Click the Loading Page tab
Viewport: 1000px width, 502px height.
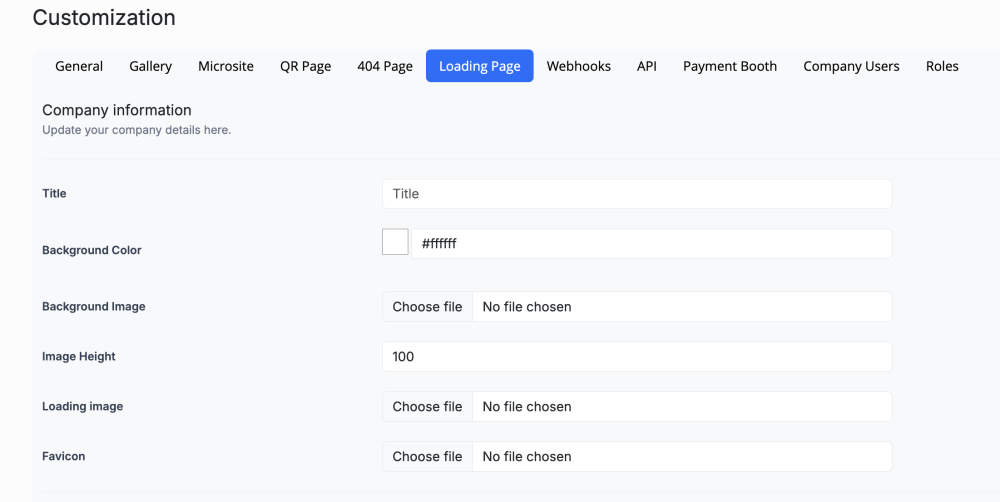click(479, 66)
